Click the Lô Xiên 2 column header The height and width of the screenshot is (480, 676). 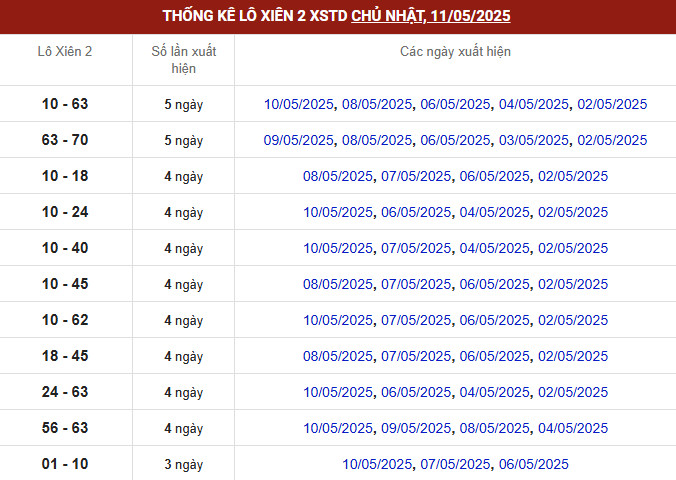click(x=65, y=52)
